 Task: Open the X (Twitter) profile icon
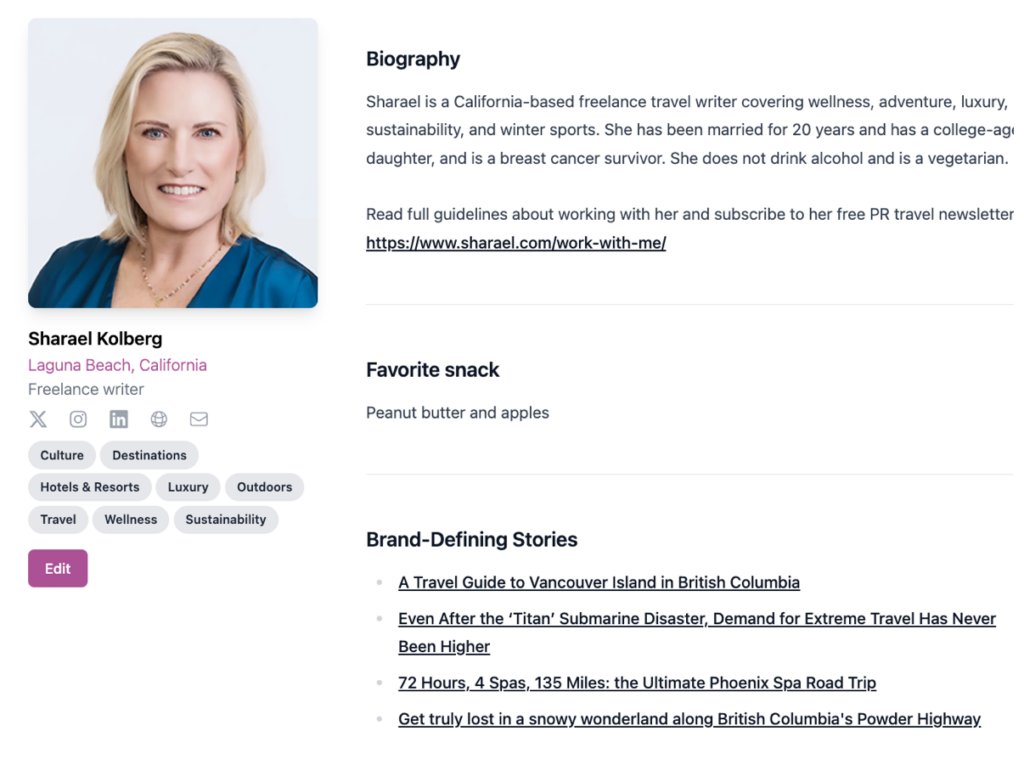coord(38,419)
